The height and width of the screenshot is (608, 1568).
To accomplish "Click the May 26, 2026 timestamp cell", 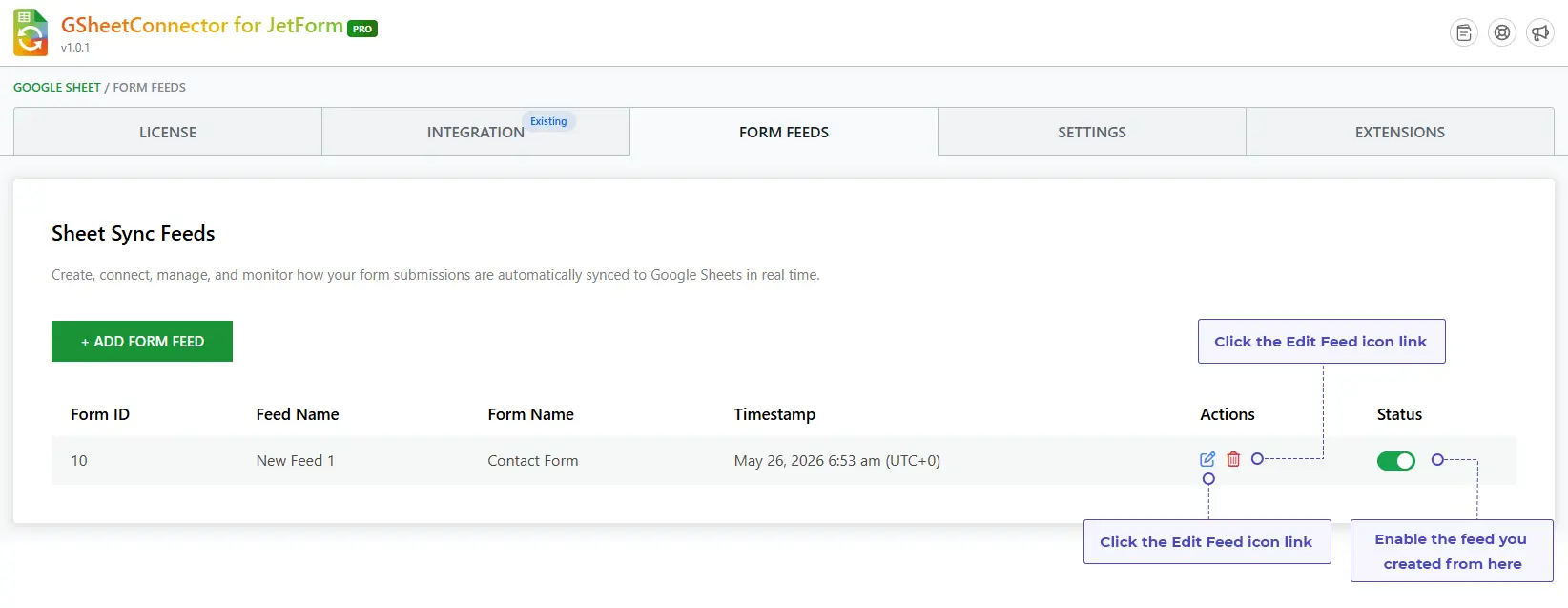I will [837, 460].
